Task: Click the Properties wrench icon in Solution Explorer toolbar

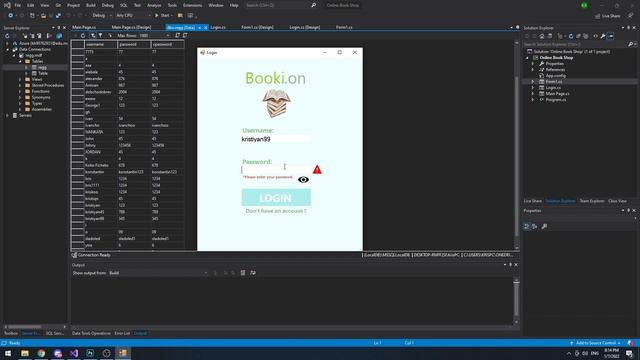Action: (603, 36)
